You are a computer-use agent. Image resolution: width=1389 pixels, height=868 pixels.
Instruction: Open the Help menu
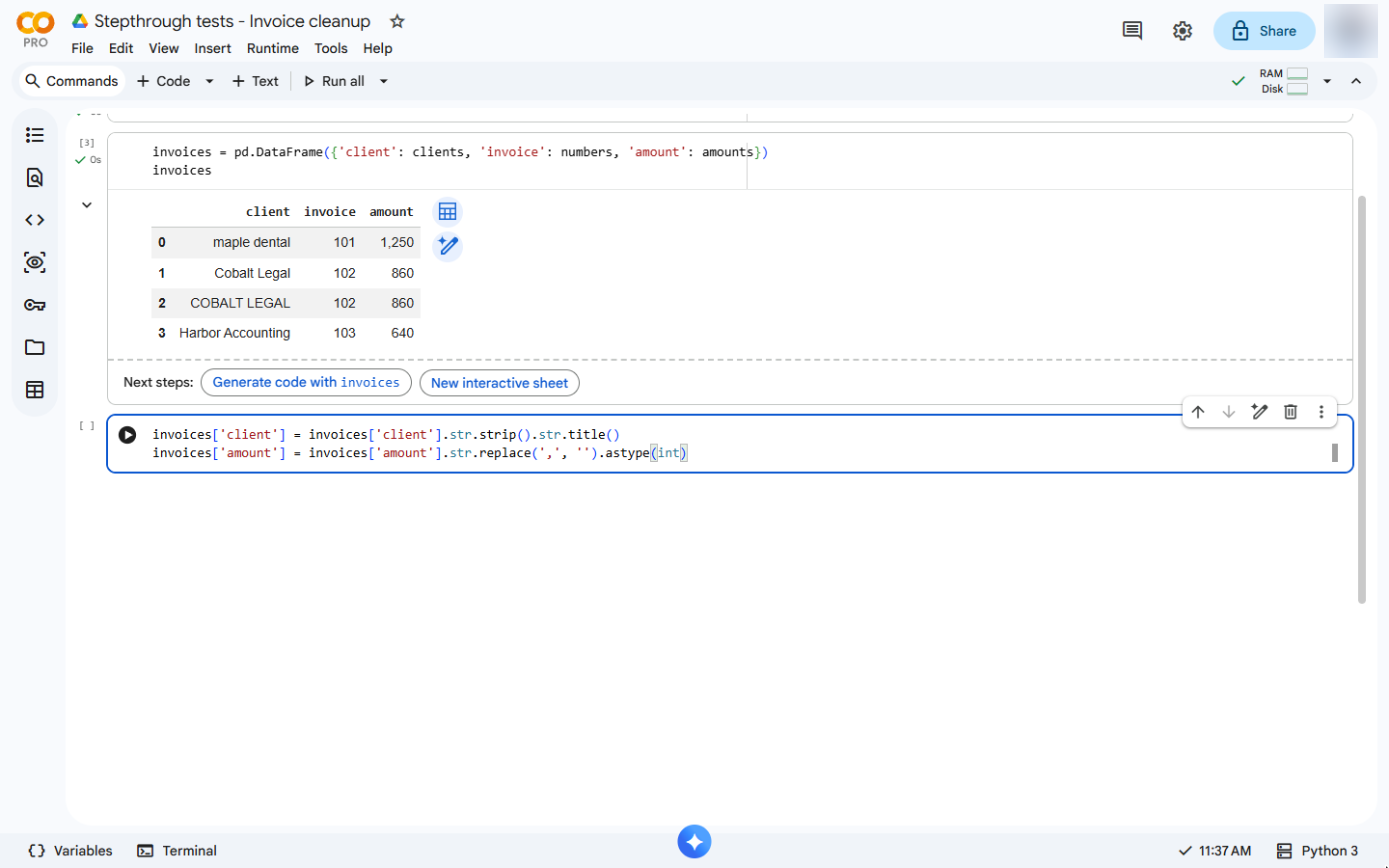[x=378, y=48]
